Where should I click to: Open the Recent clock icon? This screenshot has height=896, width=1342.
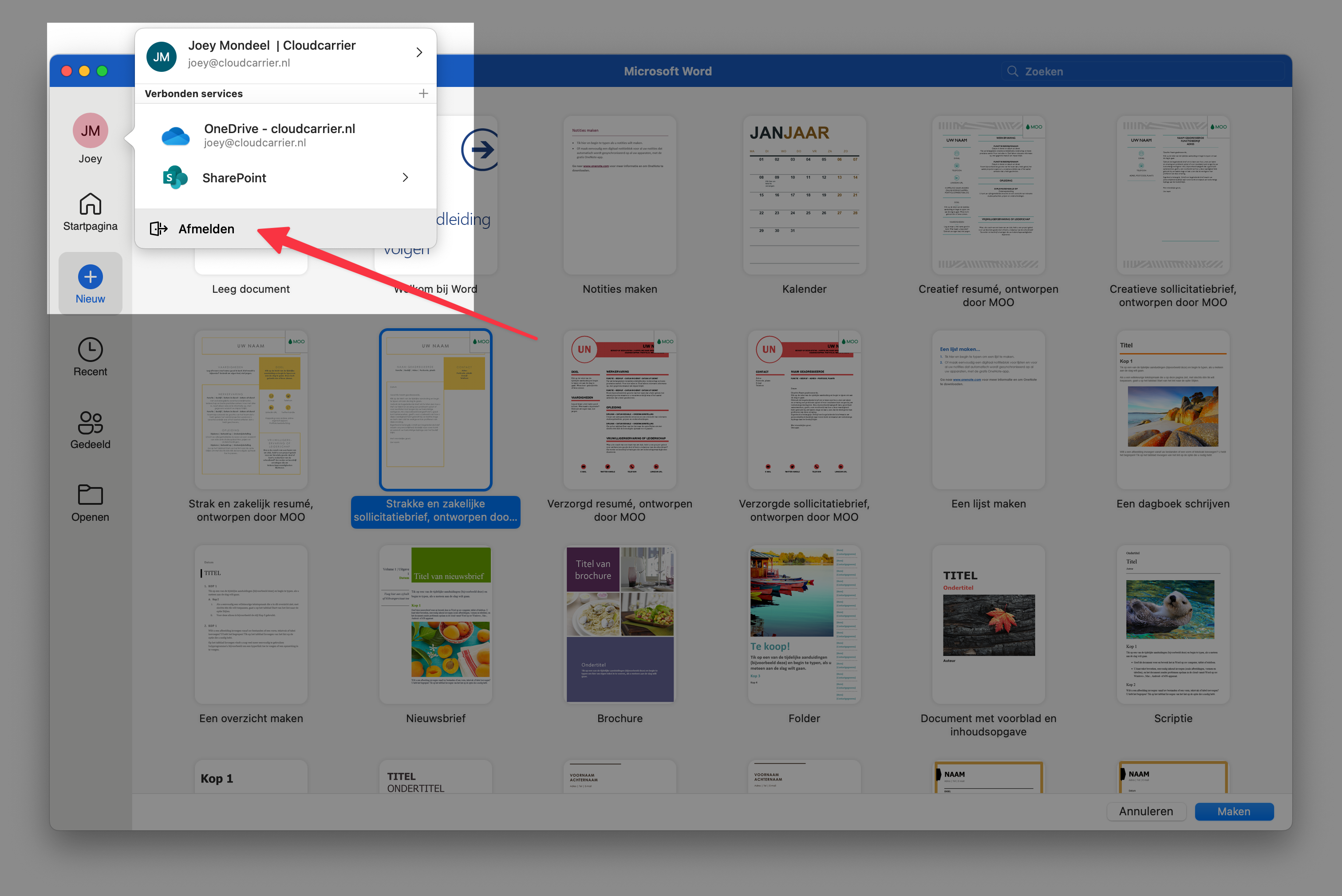tap(90, 350)
